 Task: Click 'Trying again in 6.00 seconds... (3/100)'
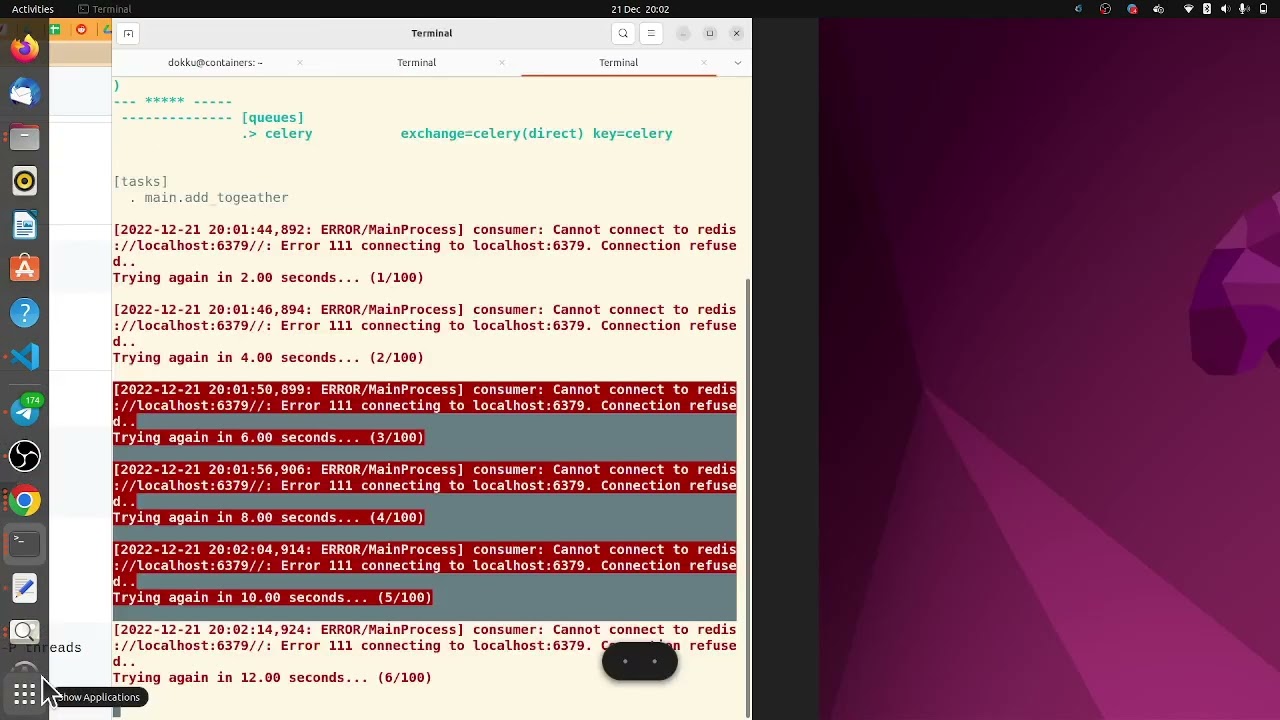pyautogui.click(x=268, y=438)
